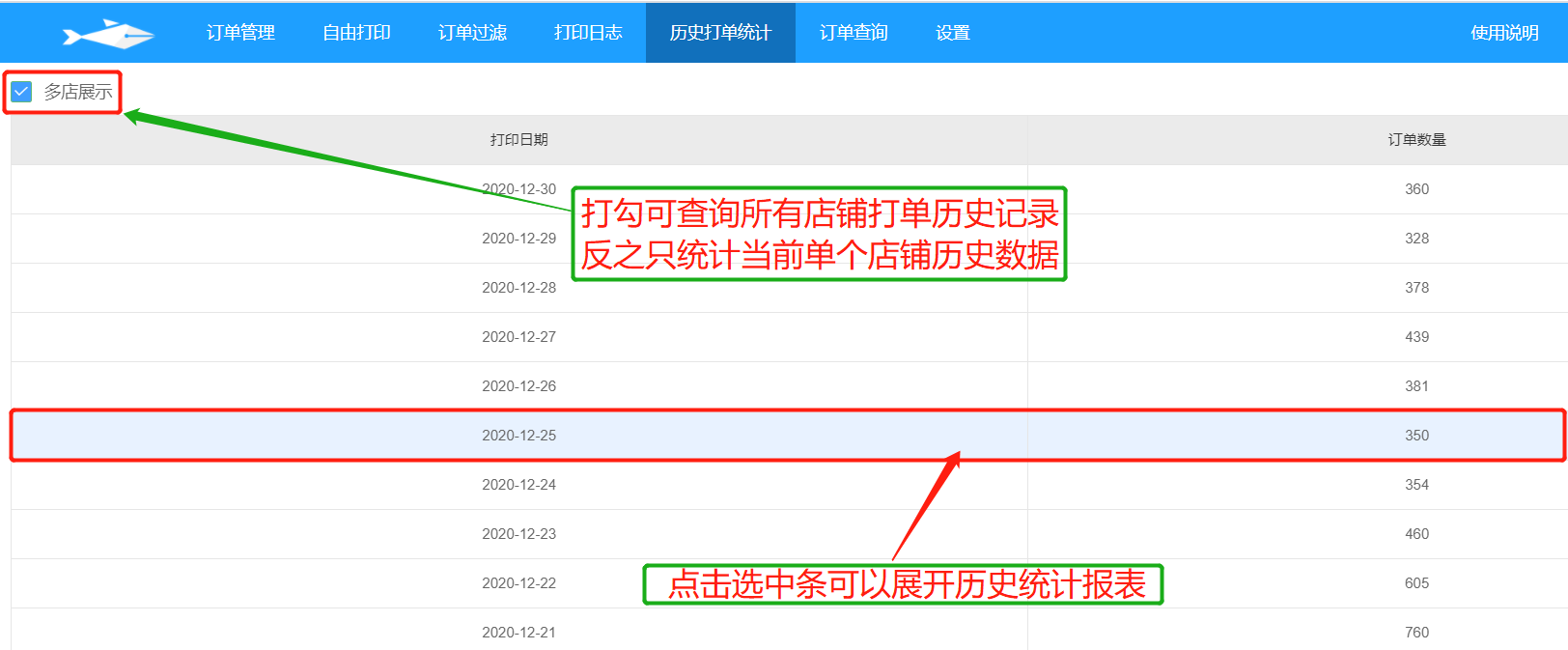Select the row with 760 orders

click(x=1416, y=633)
